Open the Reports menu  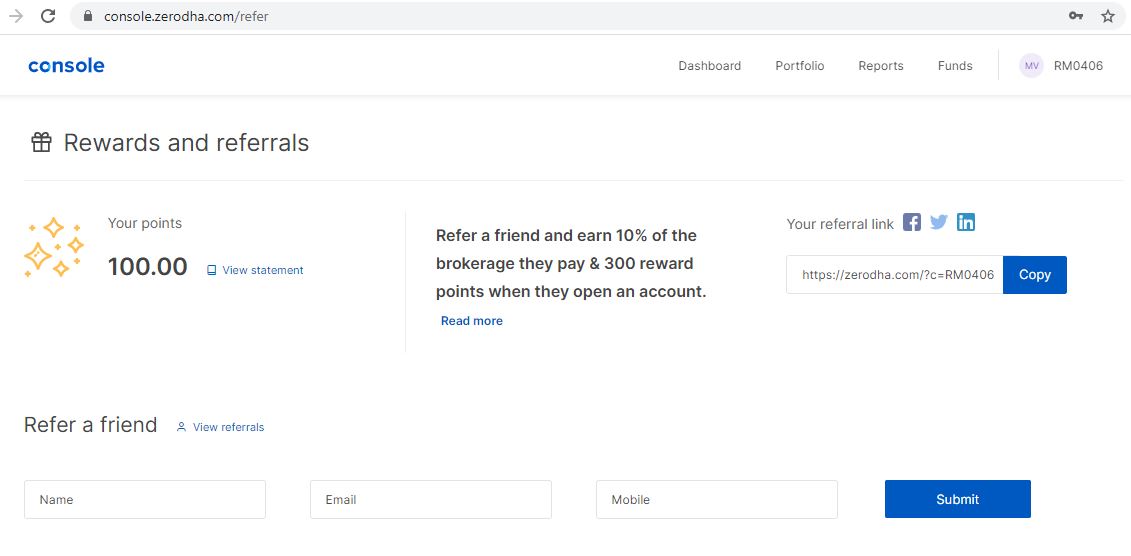(881, 66)
